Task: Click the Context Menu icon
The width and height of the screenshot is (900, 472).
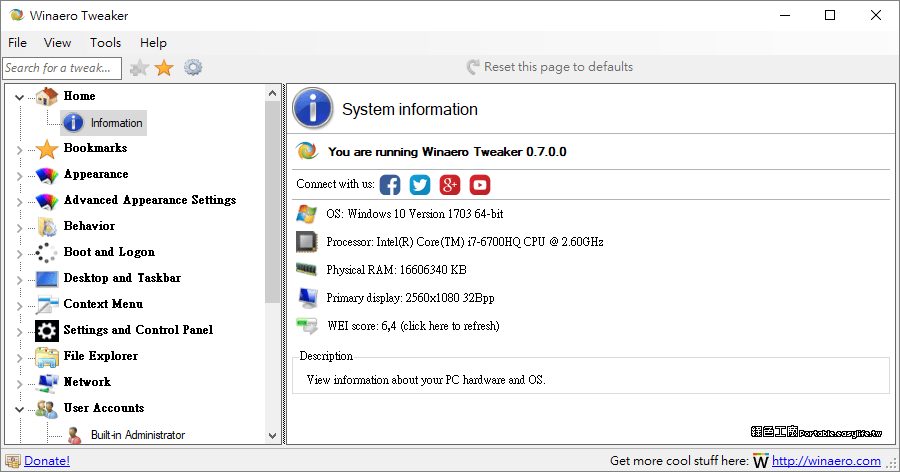Action: click(x=46, y=304)
